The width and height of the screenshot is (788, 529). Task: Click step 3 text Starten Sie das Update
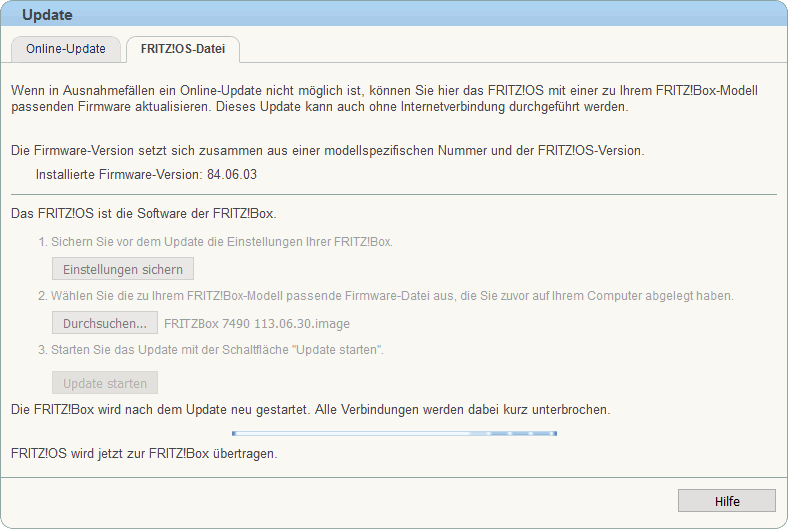coord(211,350)
